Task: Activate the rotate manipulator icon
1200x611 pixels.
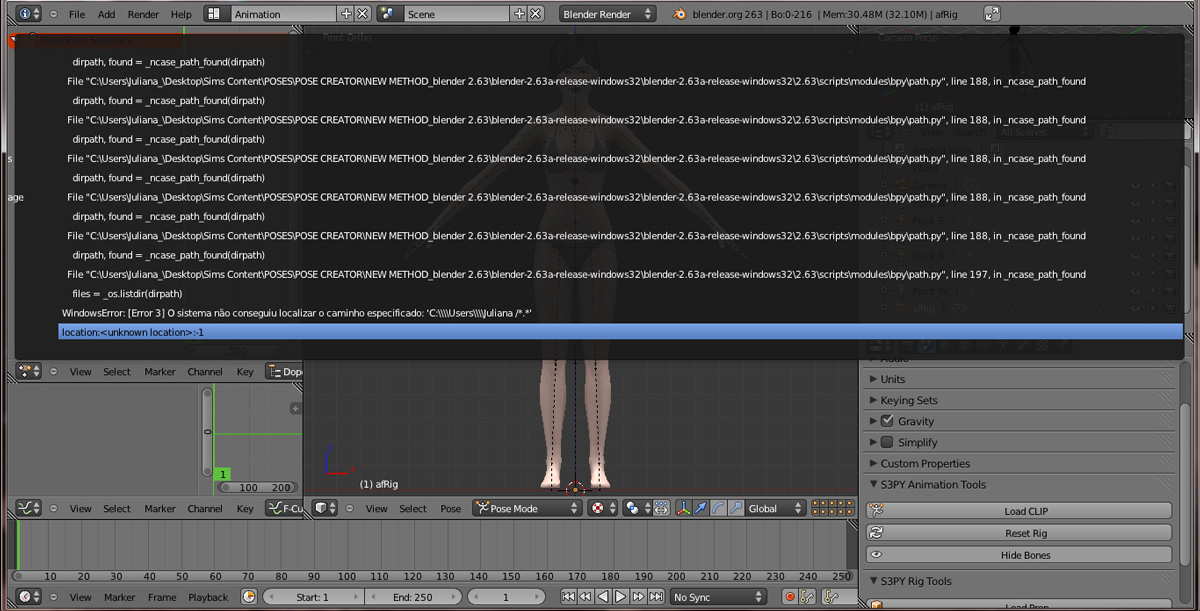Action: click(717, 508)
